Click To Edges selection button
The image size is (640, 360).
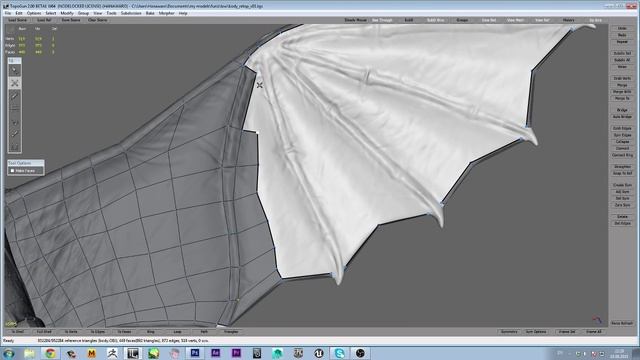click(x=98, y=332)
